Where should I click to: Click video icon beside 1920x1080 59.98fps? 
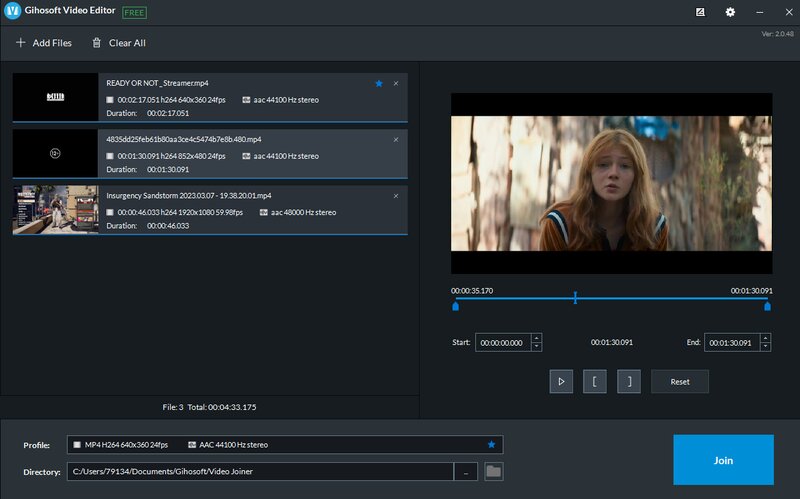point(110,212)
